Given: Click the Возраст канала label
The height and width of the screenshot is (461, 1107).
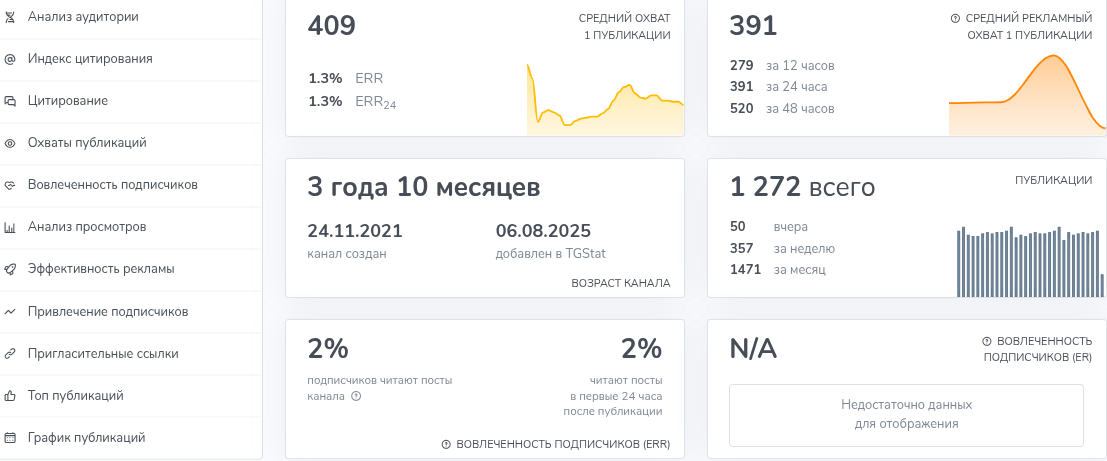Looking at the screenshot, I should pos(621,284).
